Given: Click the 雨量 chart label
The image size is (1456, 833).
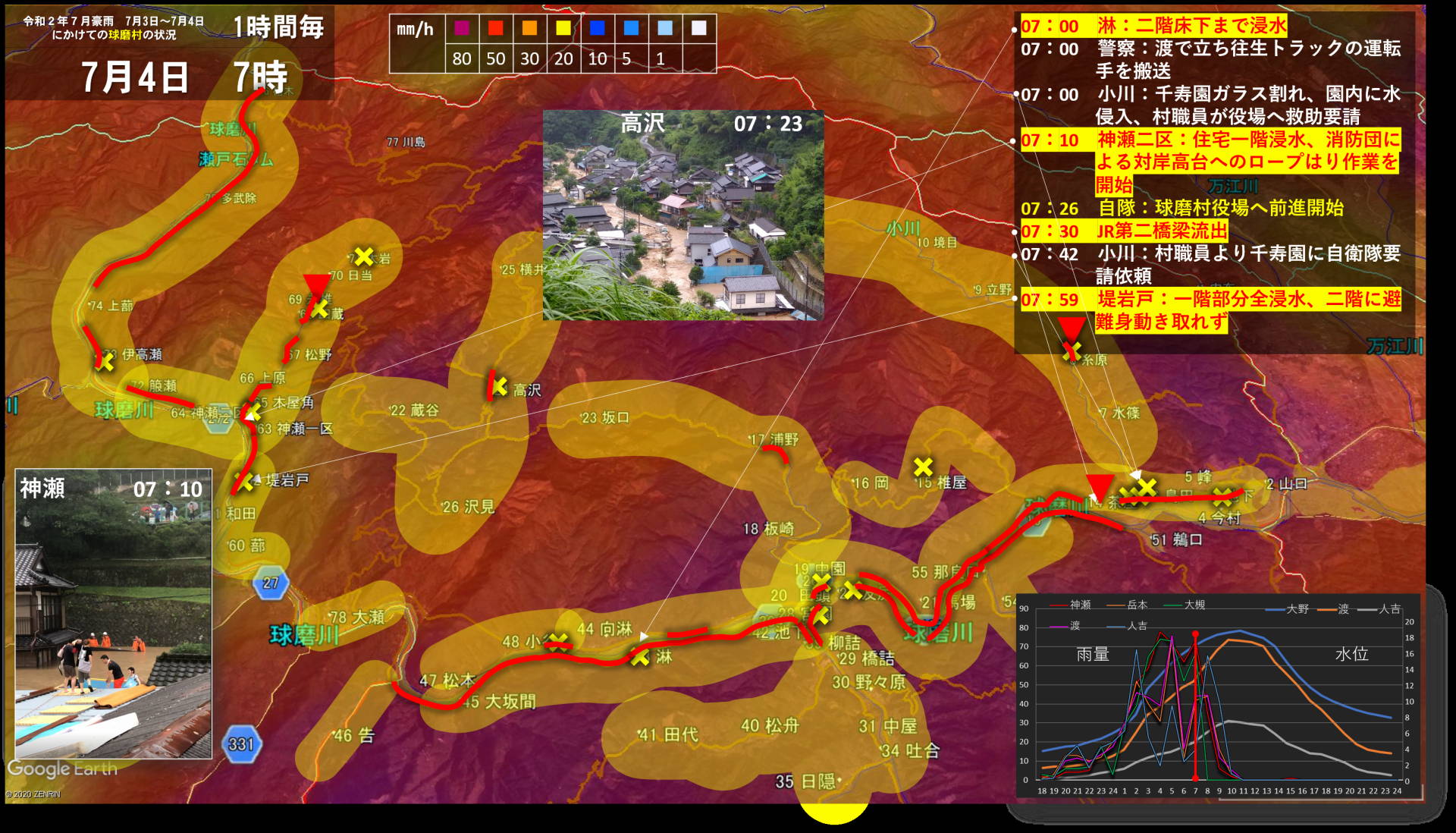Looking at the screenshot, I should (x=1093, y=654).
